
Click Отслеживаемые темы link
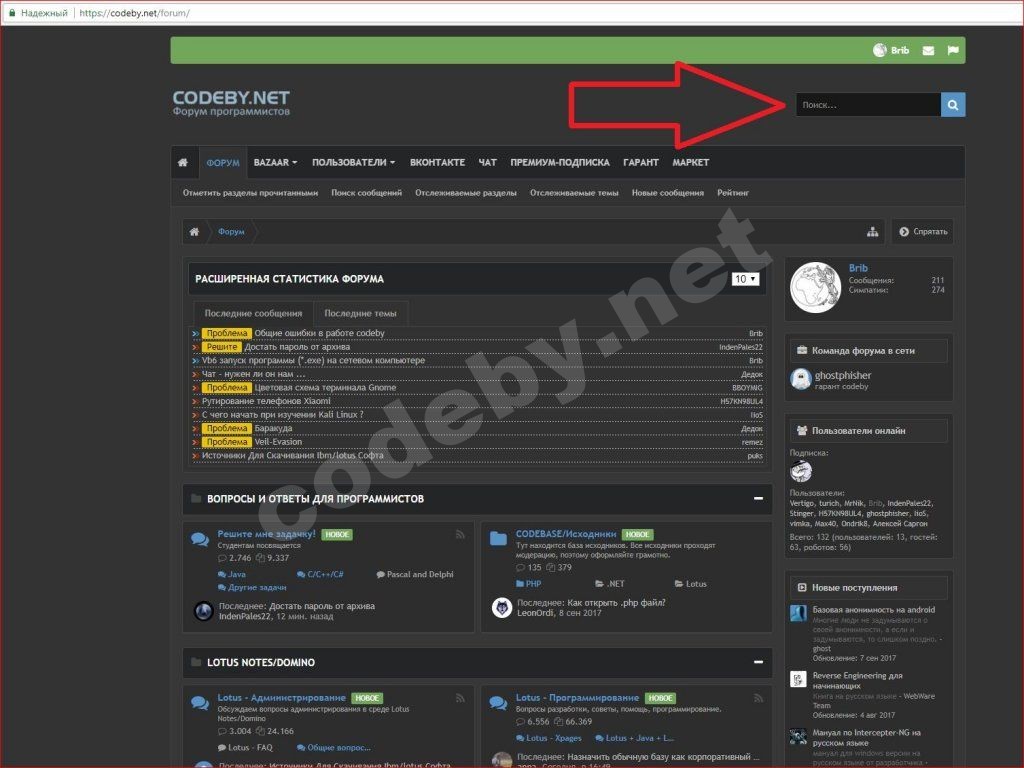[x=574, y=193]
